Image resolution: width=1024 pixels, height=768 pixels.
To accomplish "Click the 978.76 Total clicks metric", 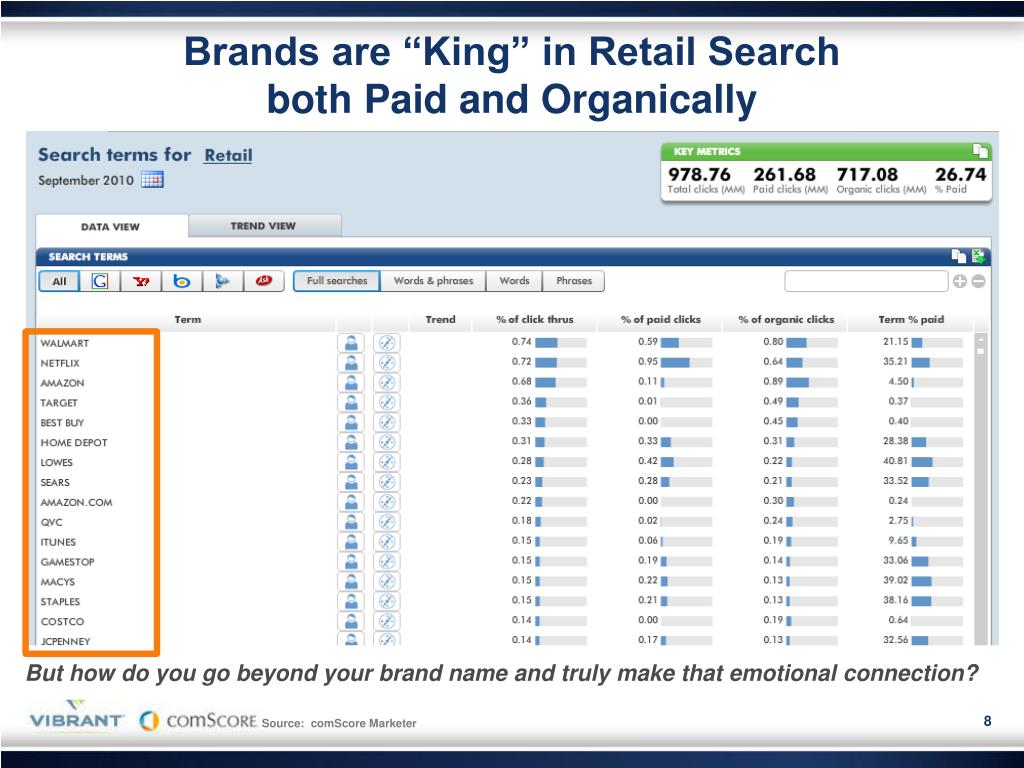I will pyautogui.click(x=705, y=180).
